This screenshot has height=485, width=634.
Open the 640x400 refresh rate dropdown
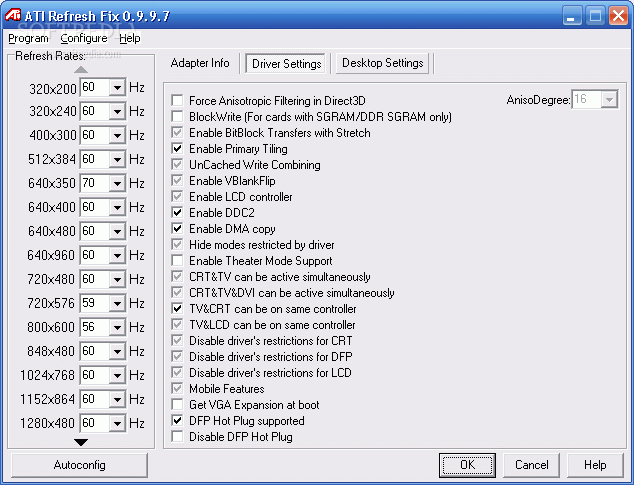(x=117, y=207)
